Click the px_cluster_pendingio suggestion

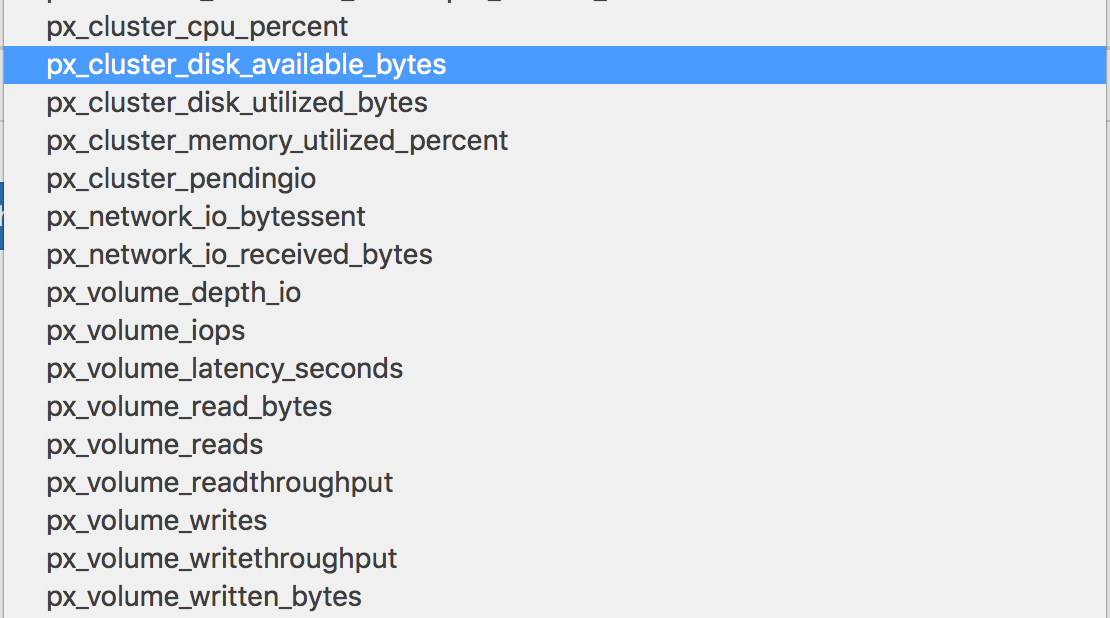click(x=182, y=178)
